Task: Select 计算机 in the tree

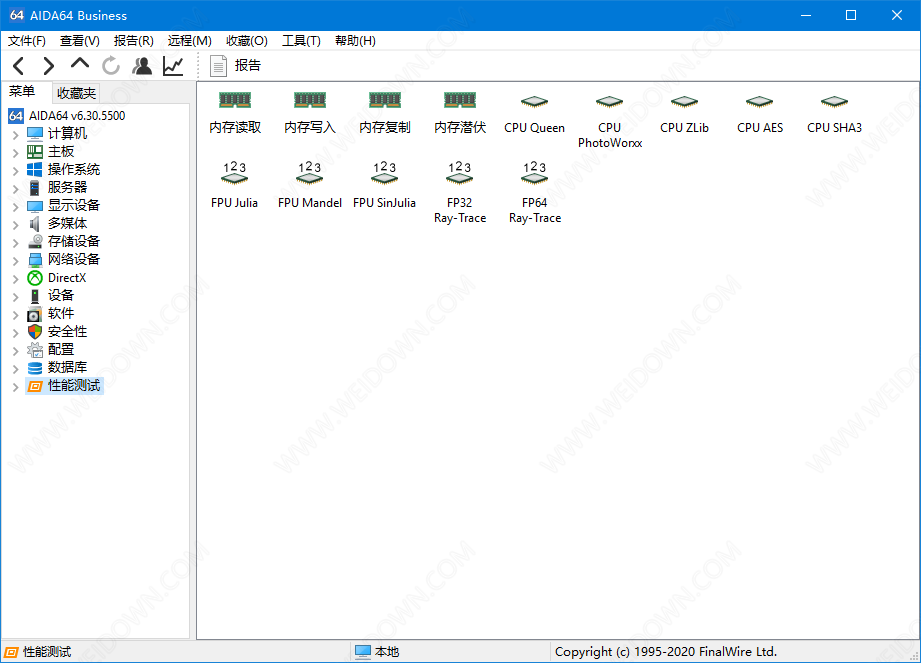Action: pos(57,134)
